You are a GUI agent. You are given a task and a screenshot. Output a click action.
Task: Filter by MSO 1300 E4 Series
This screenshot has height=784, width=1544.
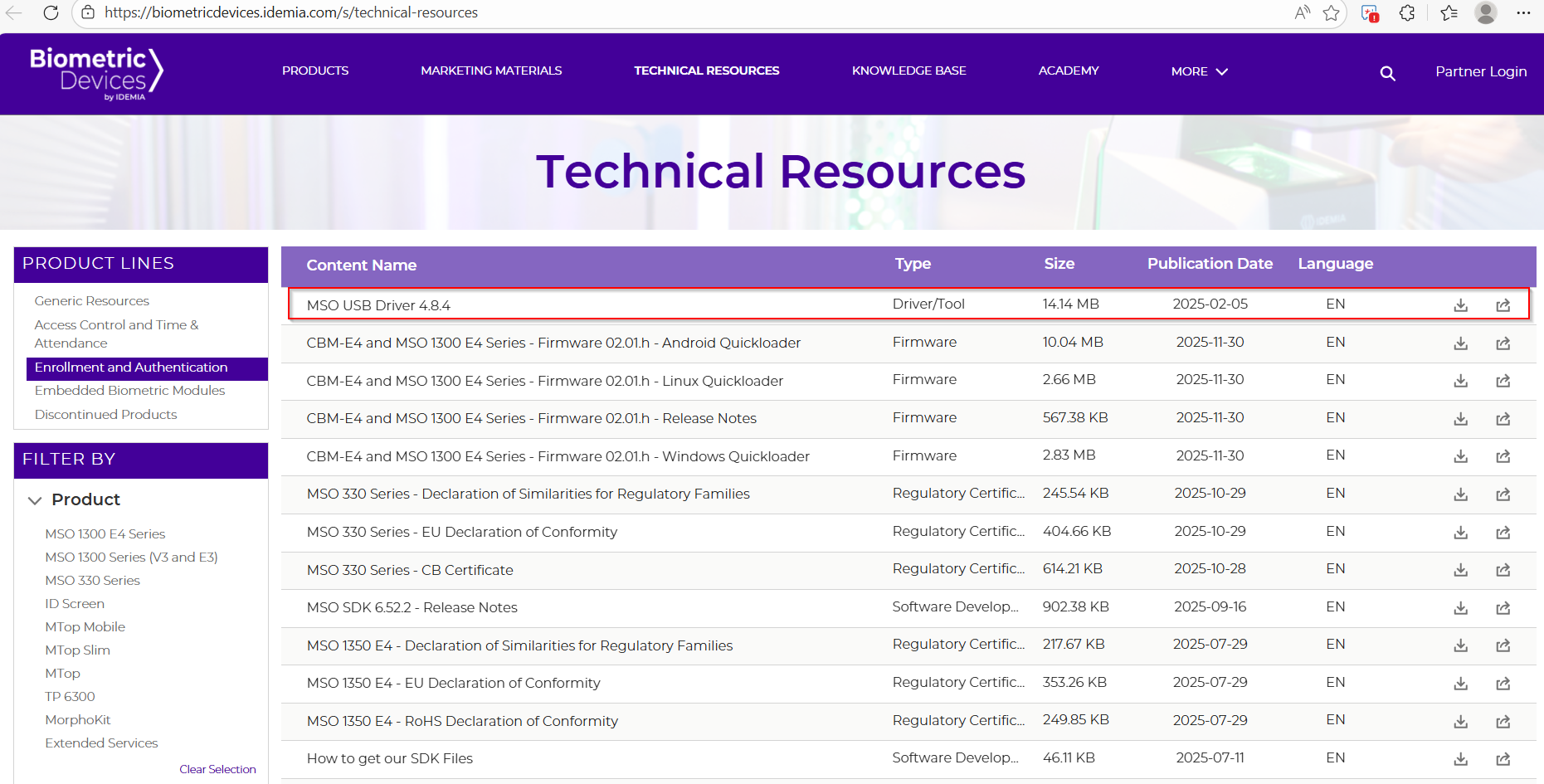pyautogui.click(x=105, y=534)
